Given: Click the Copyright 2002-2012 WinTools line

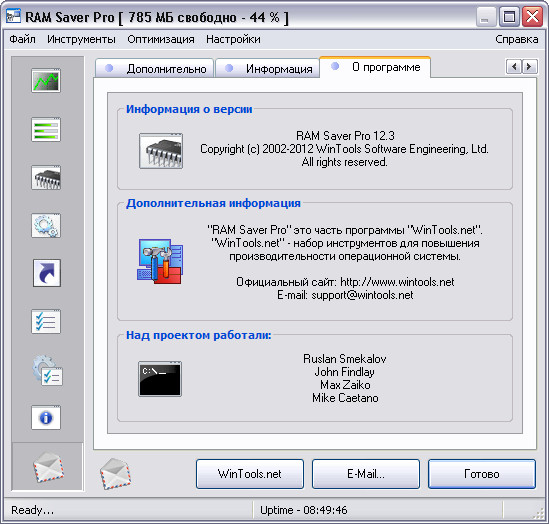Looking at the screenshot, I should [344, 149].
